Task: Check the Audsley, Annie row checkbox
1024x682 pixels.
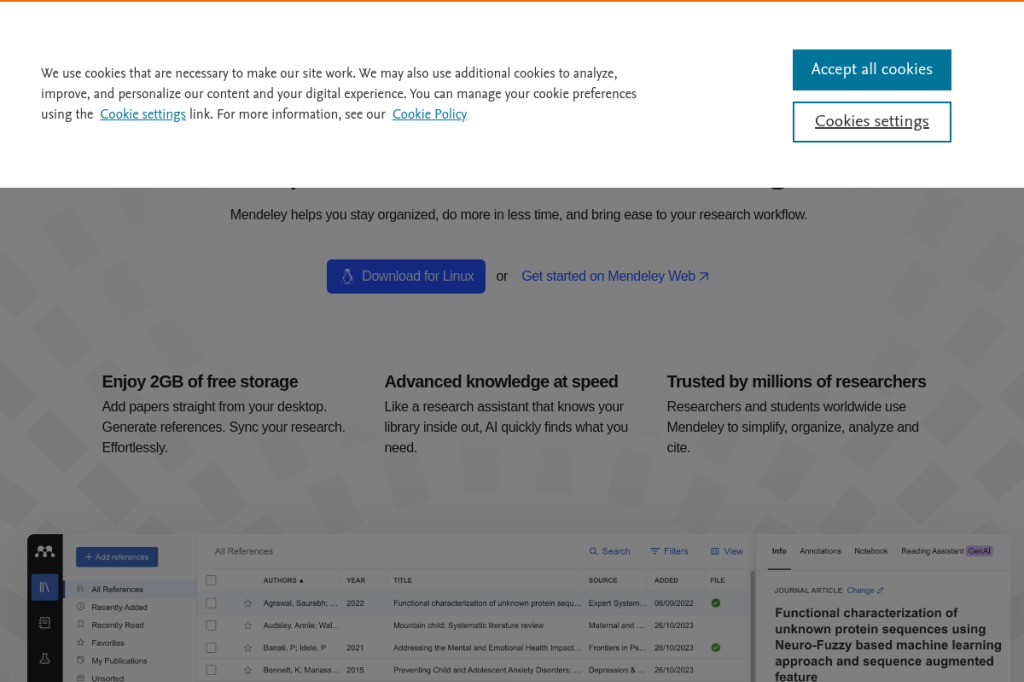Action: pos(211,625)
